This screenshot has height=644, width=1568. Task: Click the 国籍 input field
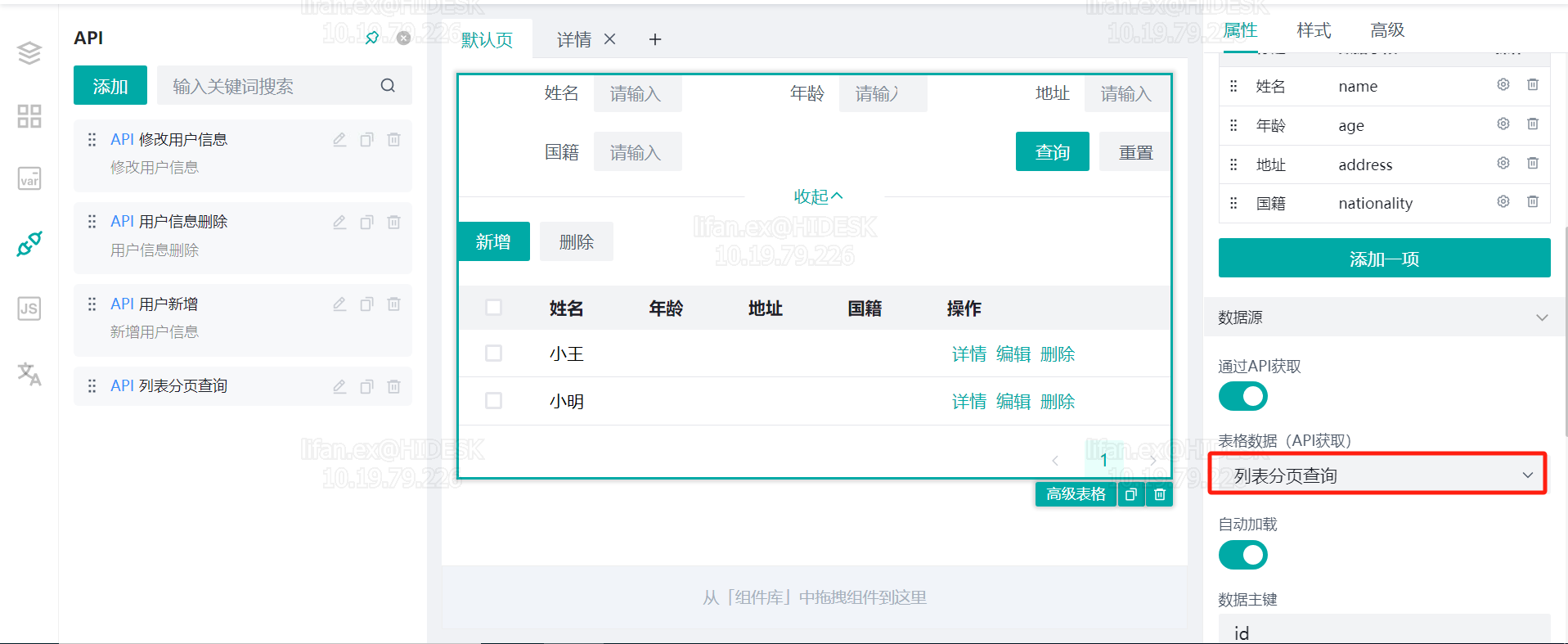638,151
